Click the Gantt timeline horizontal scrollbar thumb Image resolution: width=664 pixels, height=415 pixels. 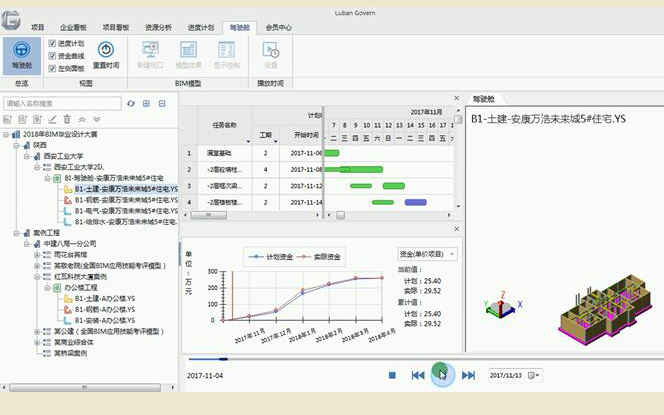[x=340, y=215]
